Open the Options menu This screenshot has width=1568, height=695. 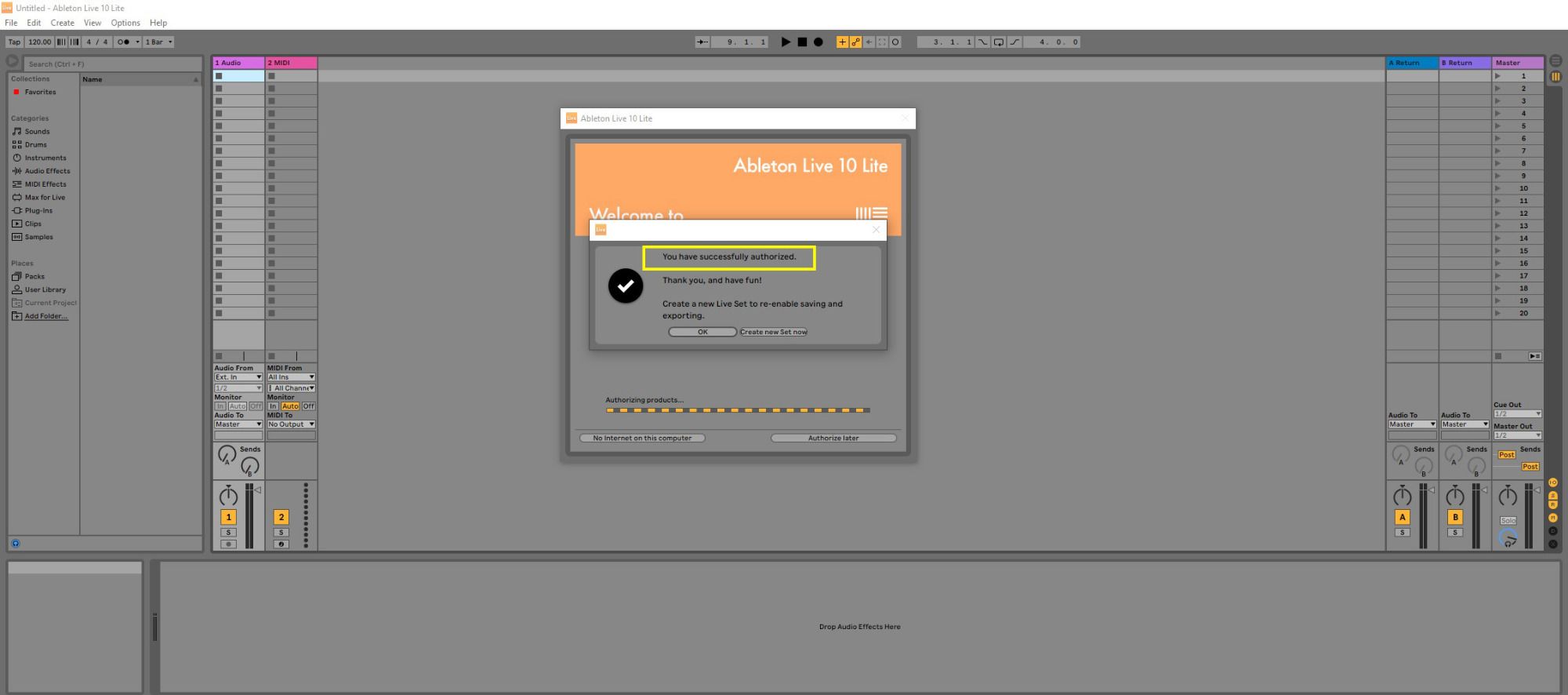point(125,23)
